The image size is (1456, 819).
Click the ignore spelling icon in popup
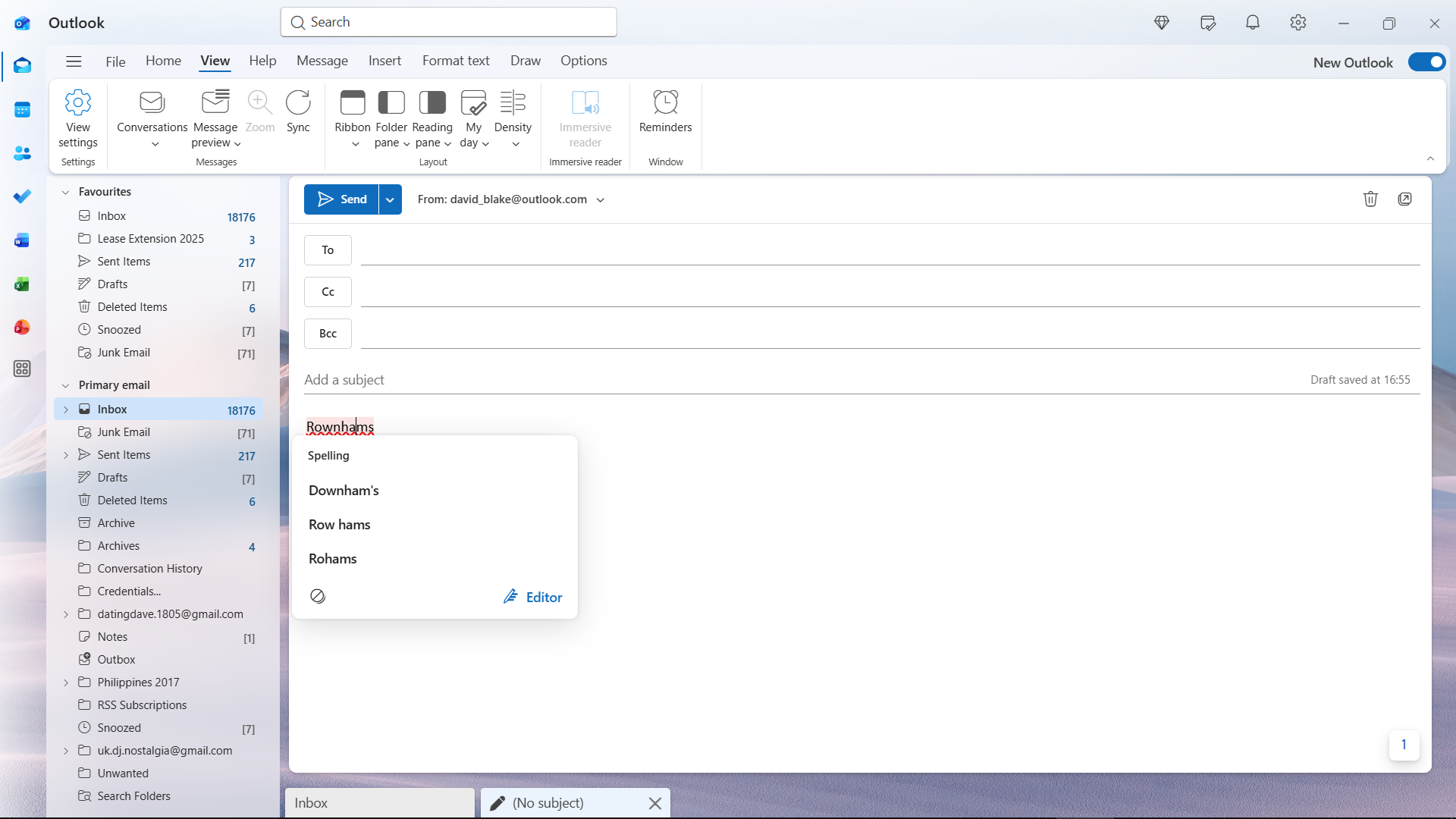(318, 597)
